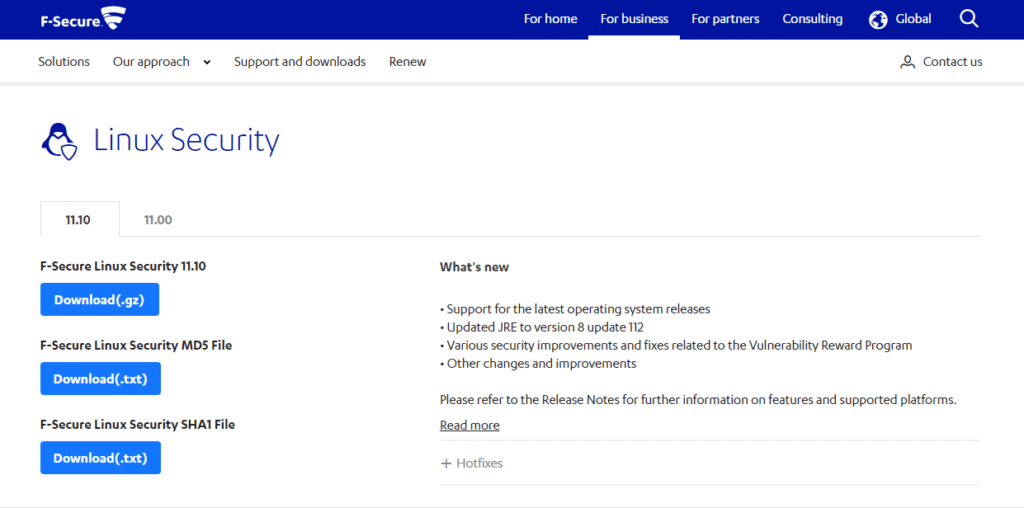This screenshot has height=508, width=1024.
Task: Switch to the 11.00 version tab
Action: pyautogui.click(x=158, y=220)
